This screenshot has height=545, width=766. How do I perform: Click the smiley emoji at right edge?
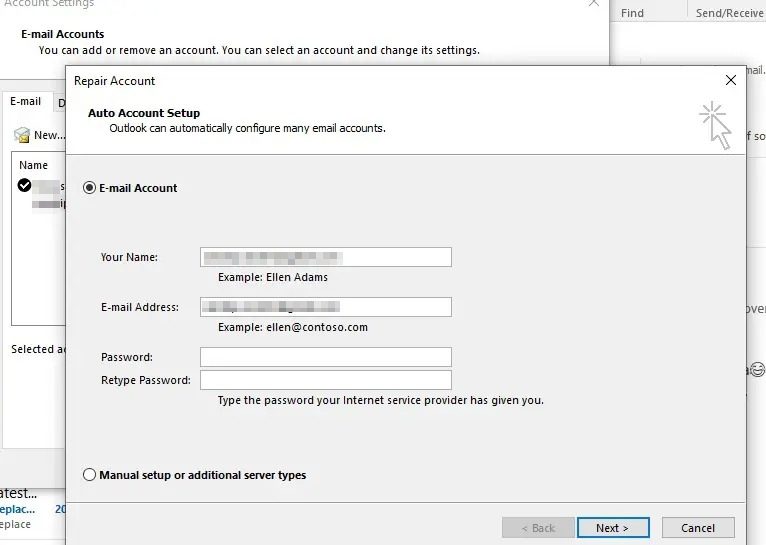[x=757, y=369]
